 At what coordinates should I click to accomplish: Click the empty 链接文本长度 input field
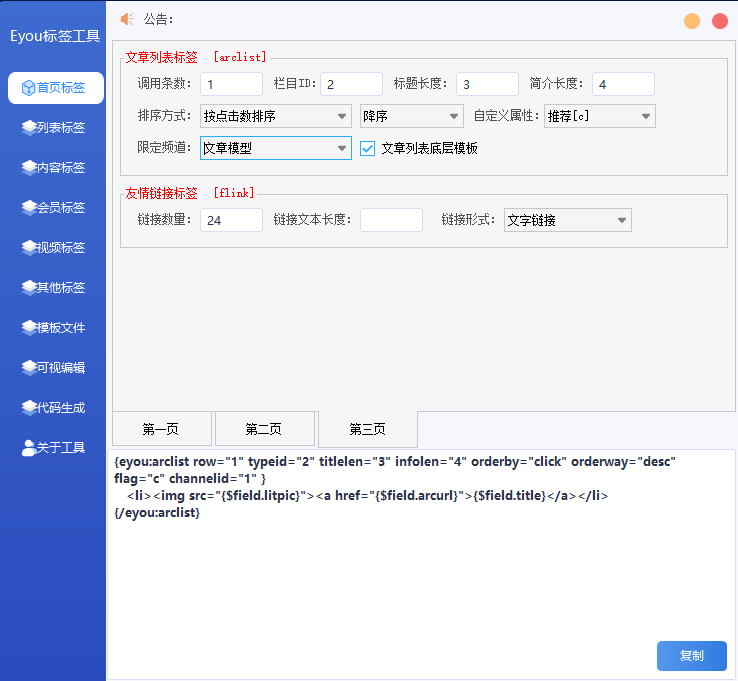391,220
